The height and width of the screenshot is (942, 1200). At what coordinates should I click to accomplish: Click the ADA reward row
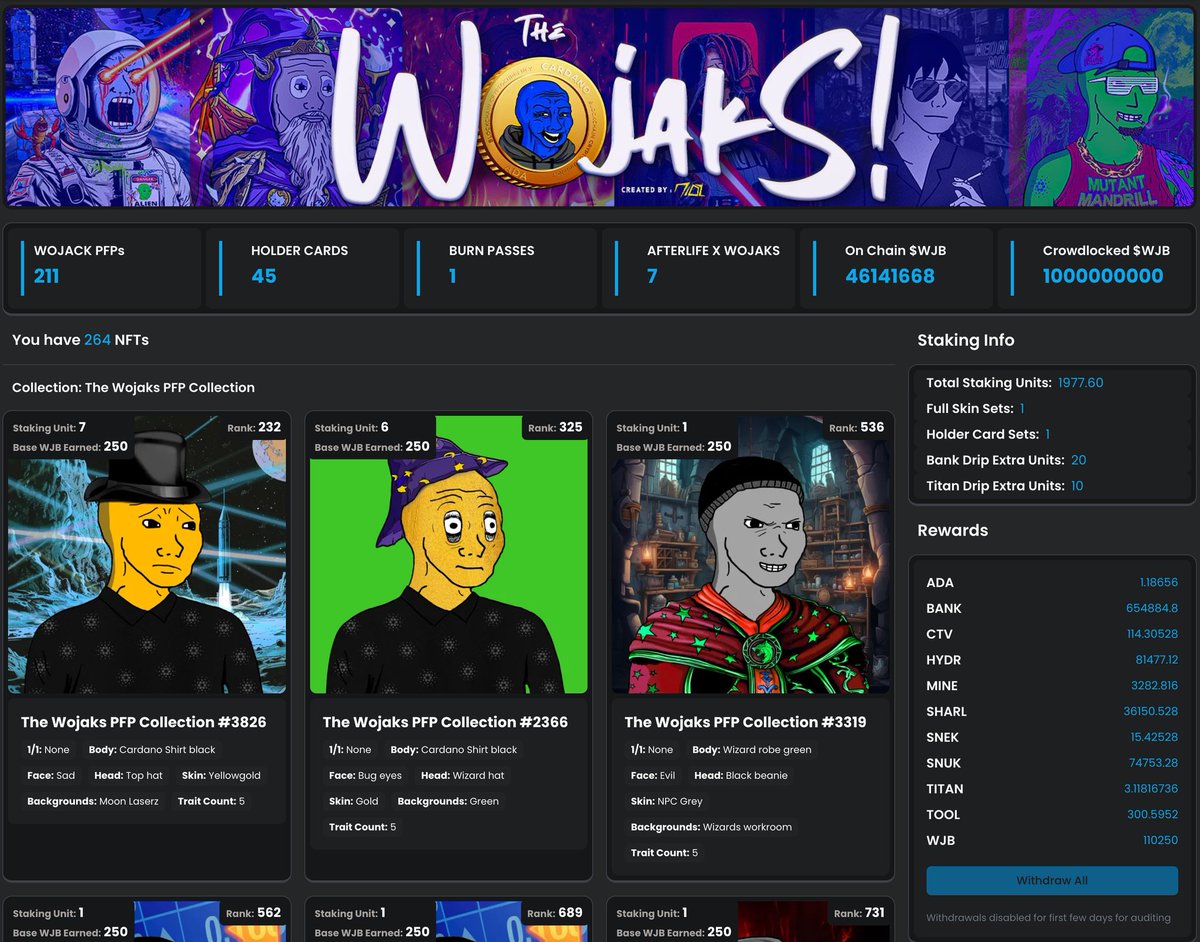click(x=1052, y=583)
